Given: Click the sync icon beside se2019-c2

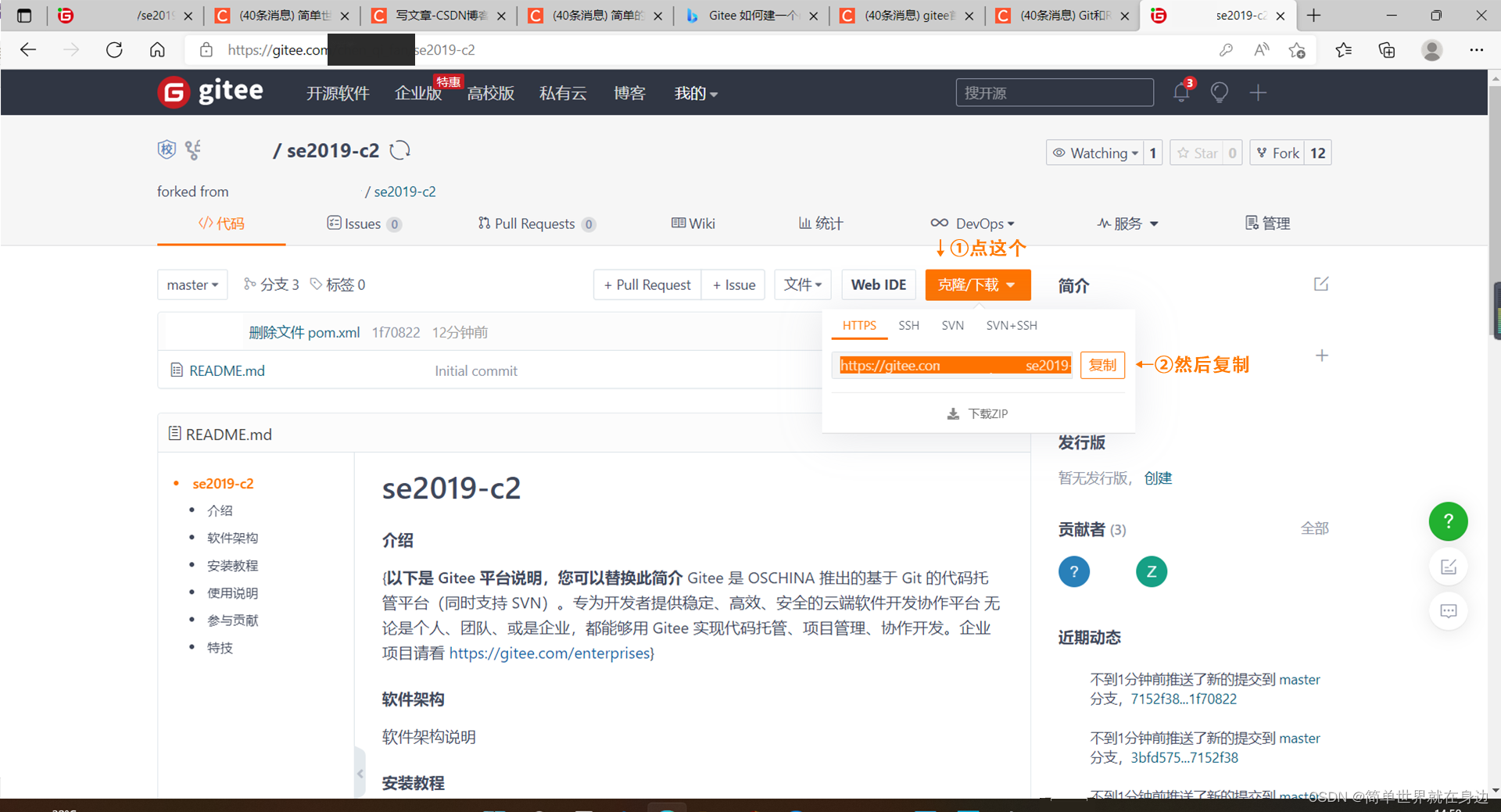Looking at the screenshot, I should pos(399,150).
